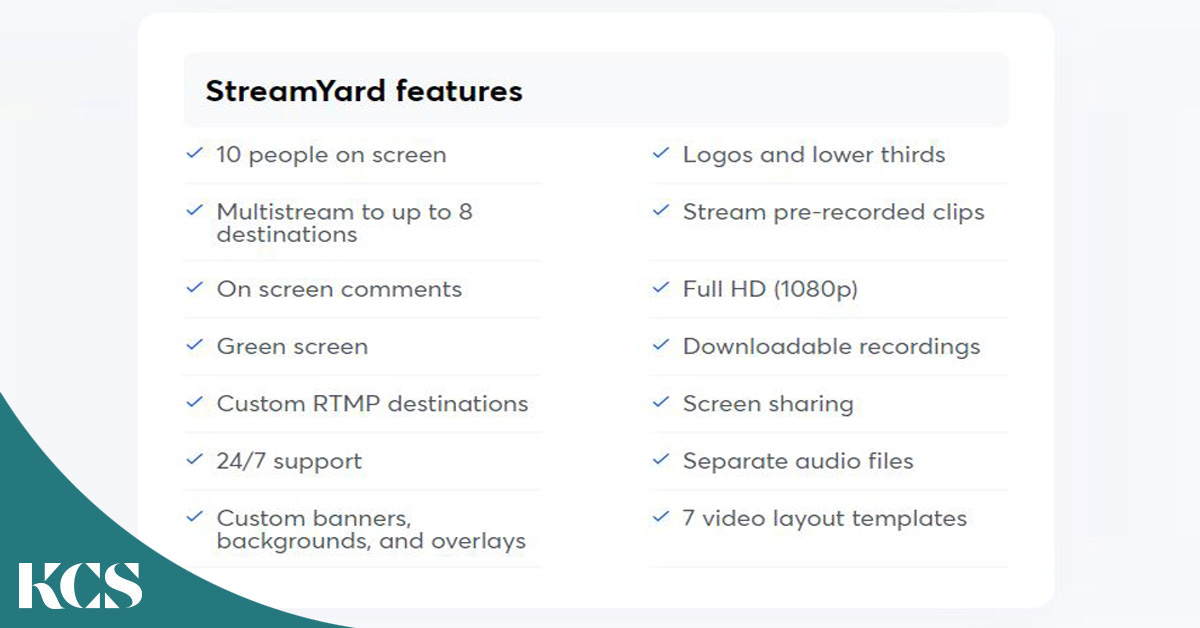Click checkmark next to Full HD (1080p)
Viewport: 1200px width, 628px height.
click(x=660, y=289)
